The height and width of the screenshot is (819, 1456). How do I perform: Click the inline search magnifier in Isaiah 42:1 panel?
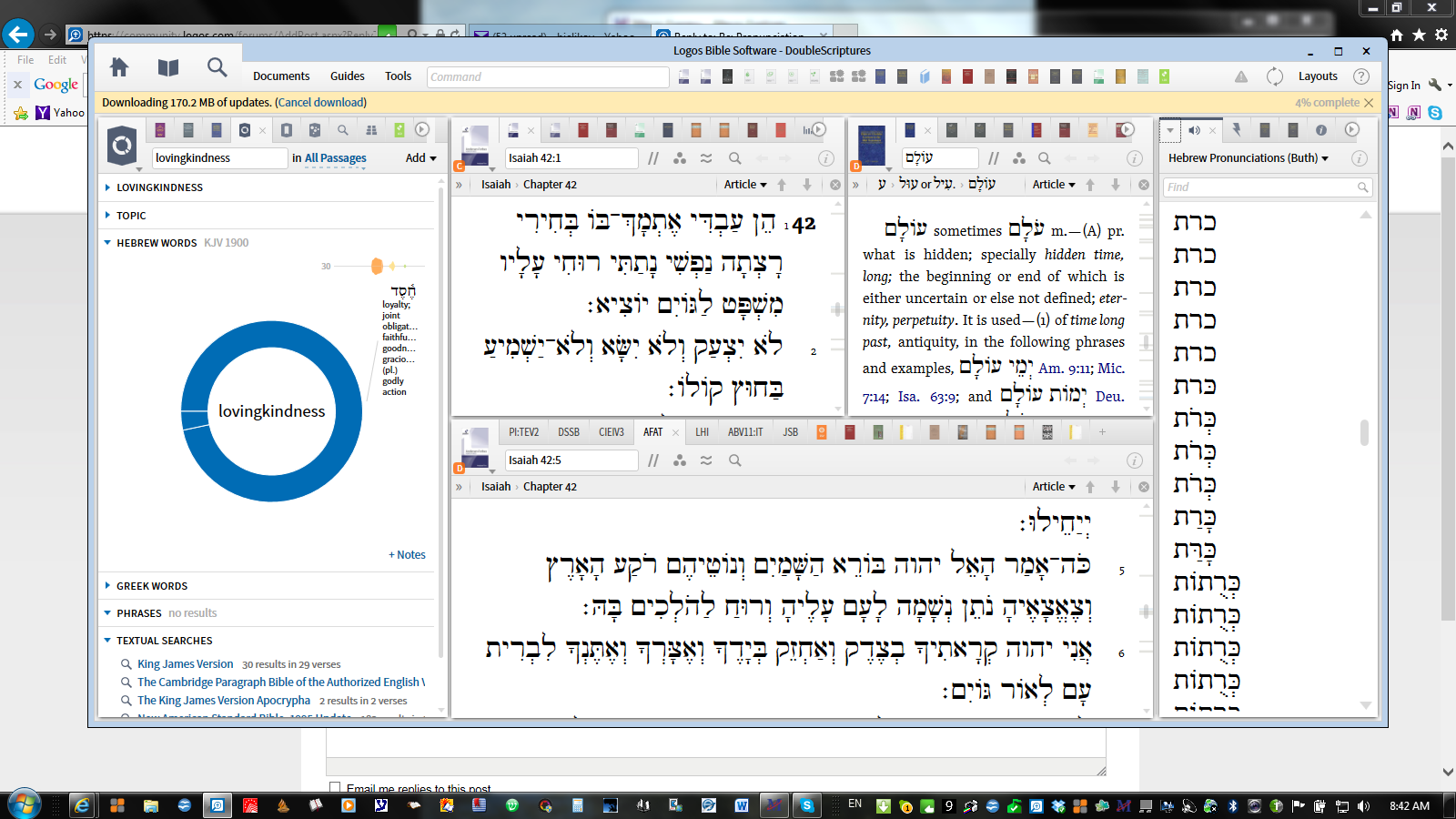(735, 158)
